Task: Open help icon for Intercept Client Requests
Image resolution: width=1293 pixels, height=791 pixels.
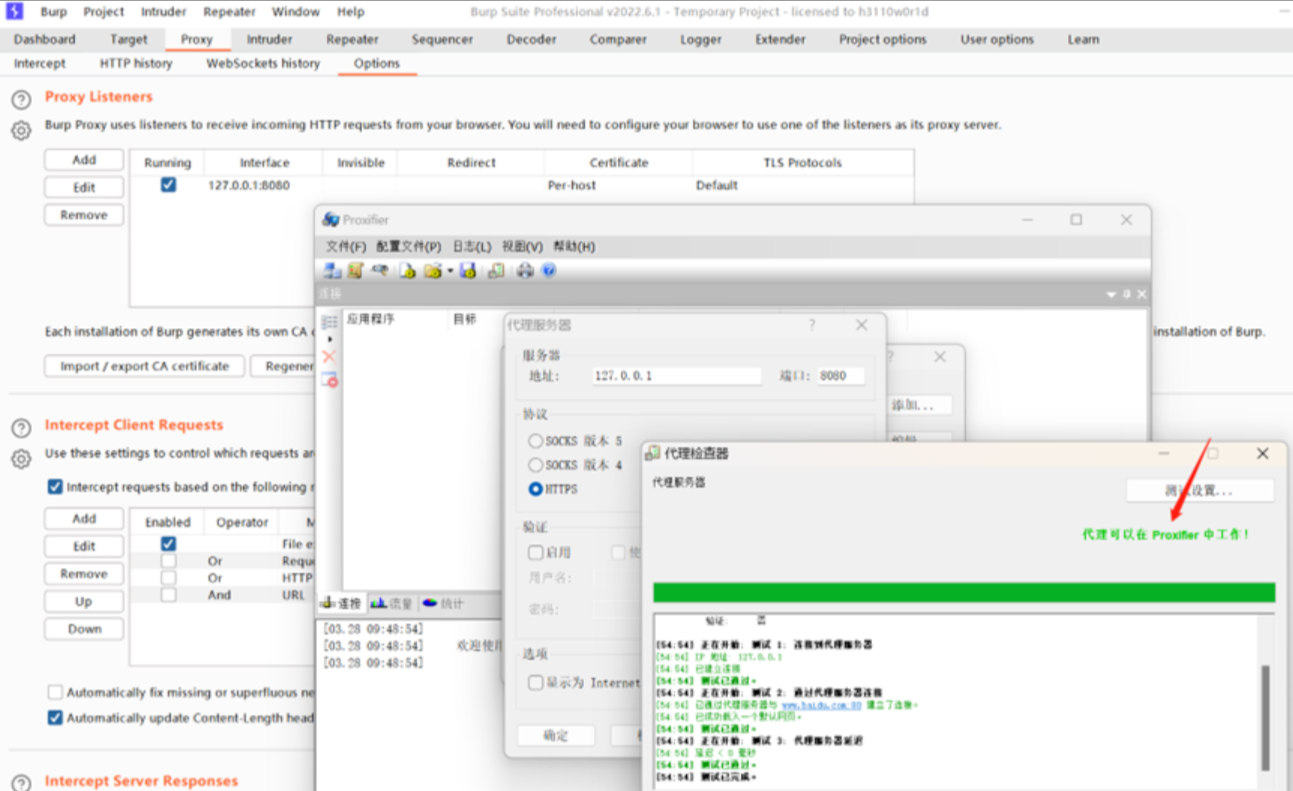Action: tap(21, 427)
